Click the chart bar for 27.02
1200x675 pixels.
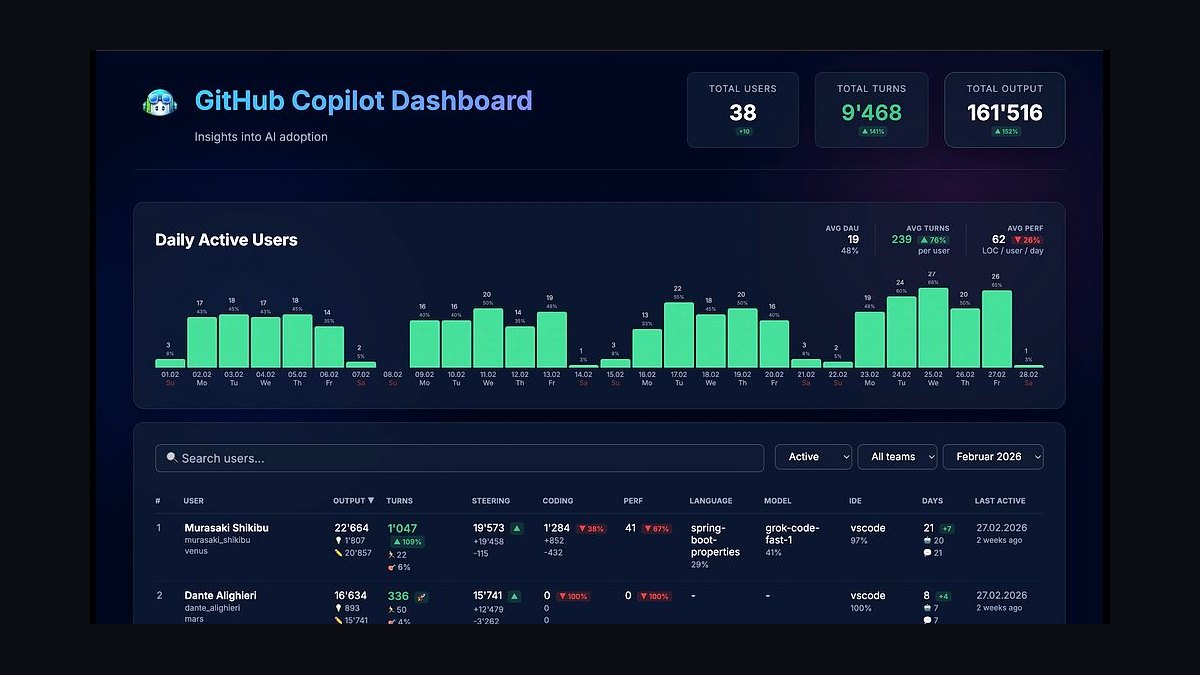(x=997, y=329)
